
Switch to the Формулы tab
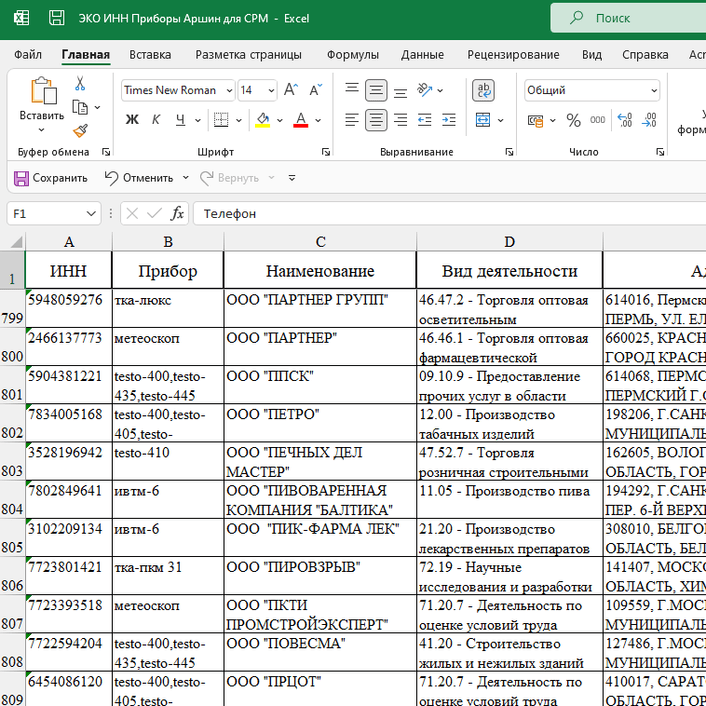[353, 54]
